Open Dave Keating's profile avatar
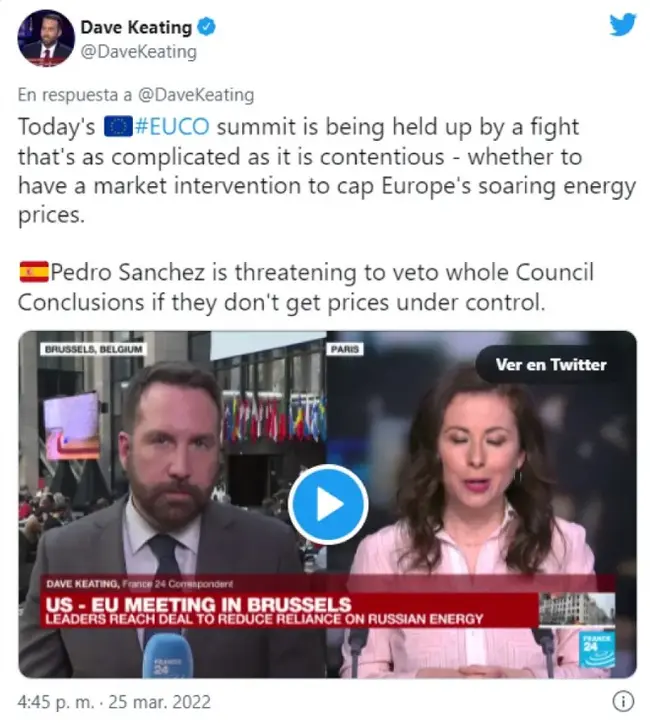This screenshot has width=650, height=723. tap(46, 38)
